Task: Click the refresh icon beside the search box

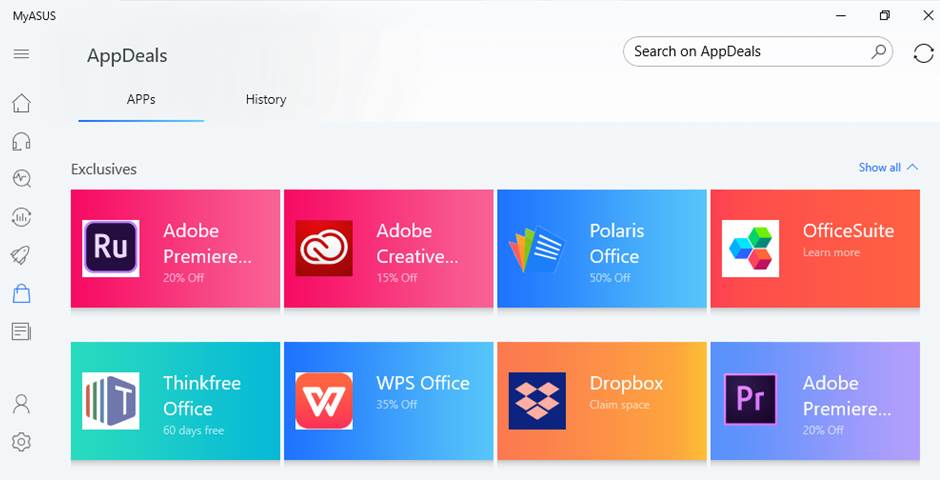Action: click(x=923, y=53)
